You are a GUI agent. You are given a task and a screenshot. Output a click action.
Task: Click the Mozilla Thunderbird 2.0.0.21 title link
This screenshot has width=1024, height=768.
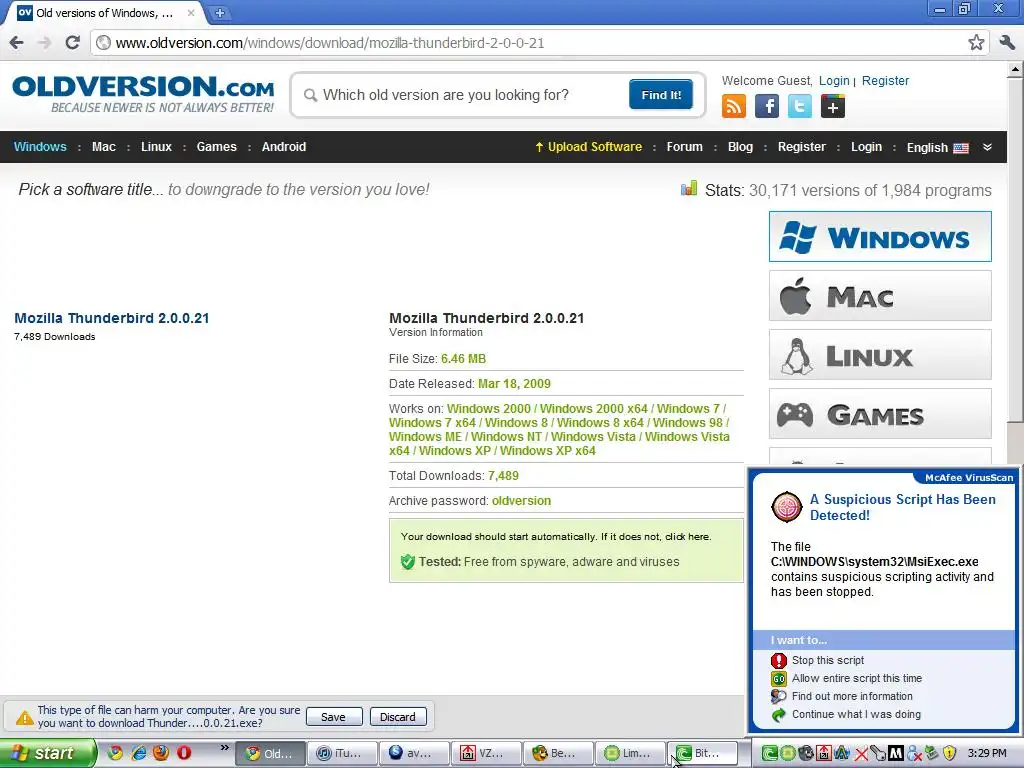(112, 318)
